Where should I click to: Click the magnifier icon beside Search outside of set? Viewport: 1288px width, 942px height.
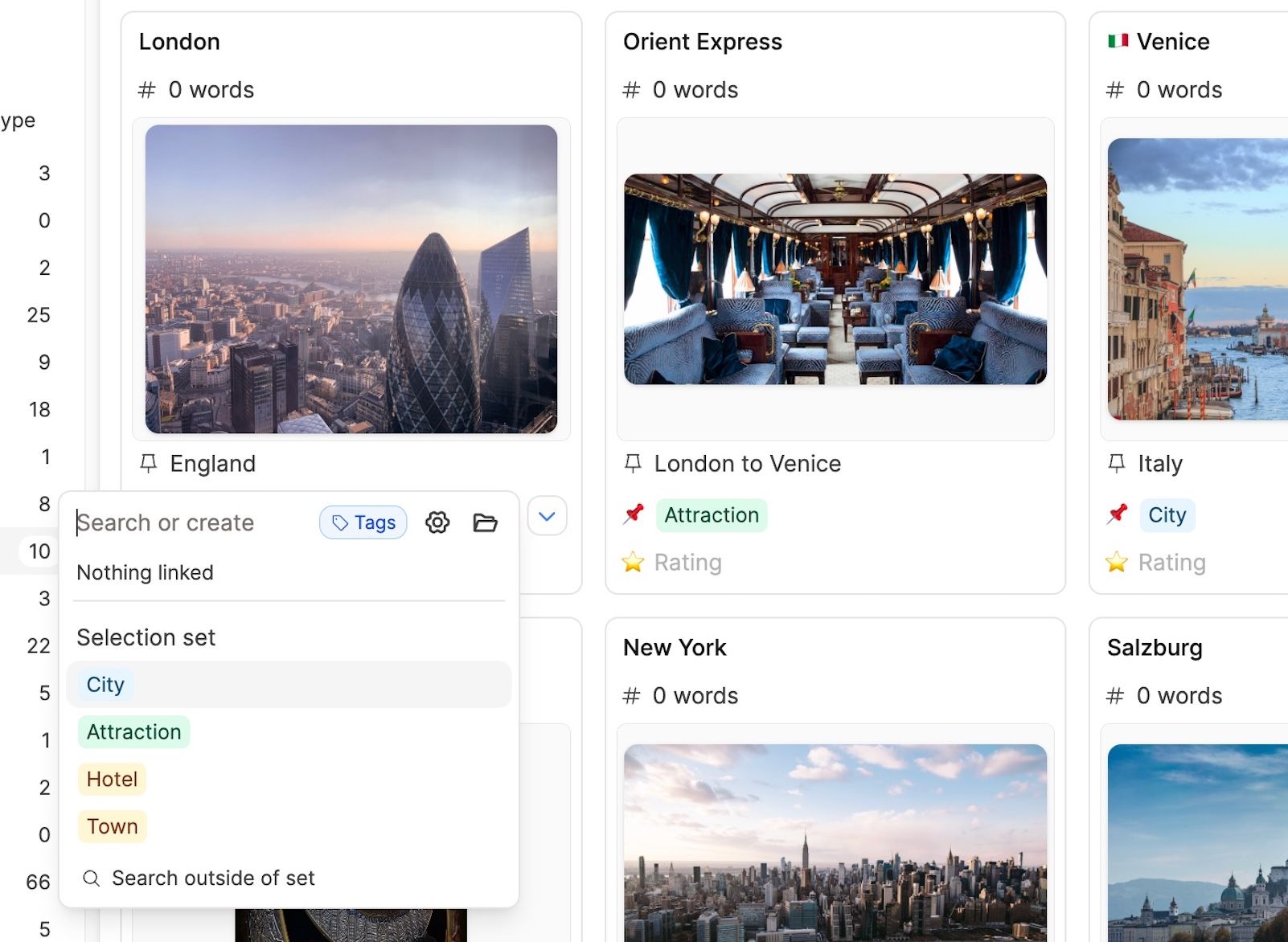[x=92, y=879]
